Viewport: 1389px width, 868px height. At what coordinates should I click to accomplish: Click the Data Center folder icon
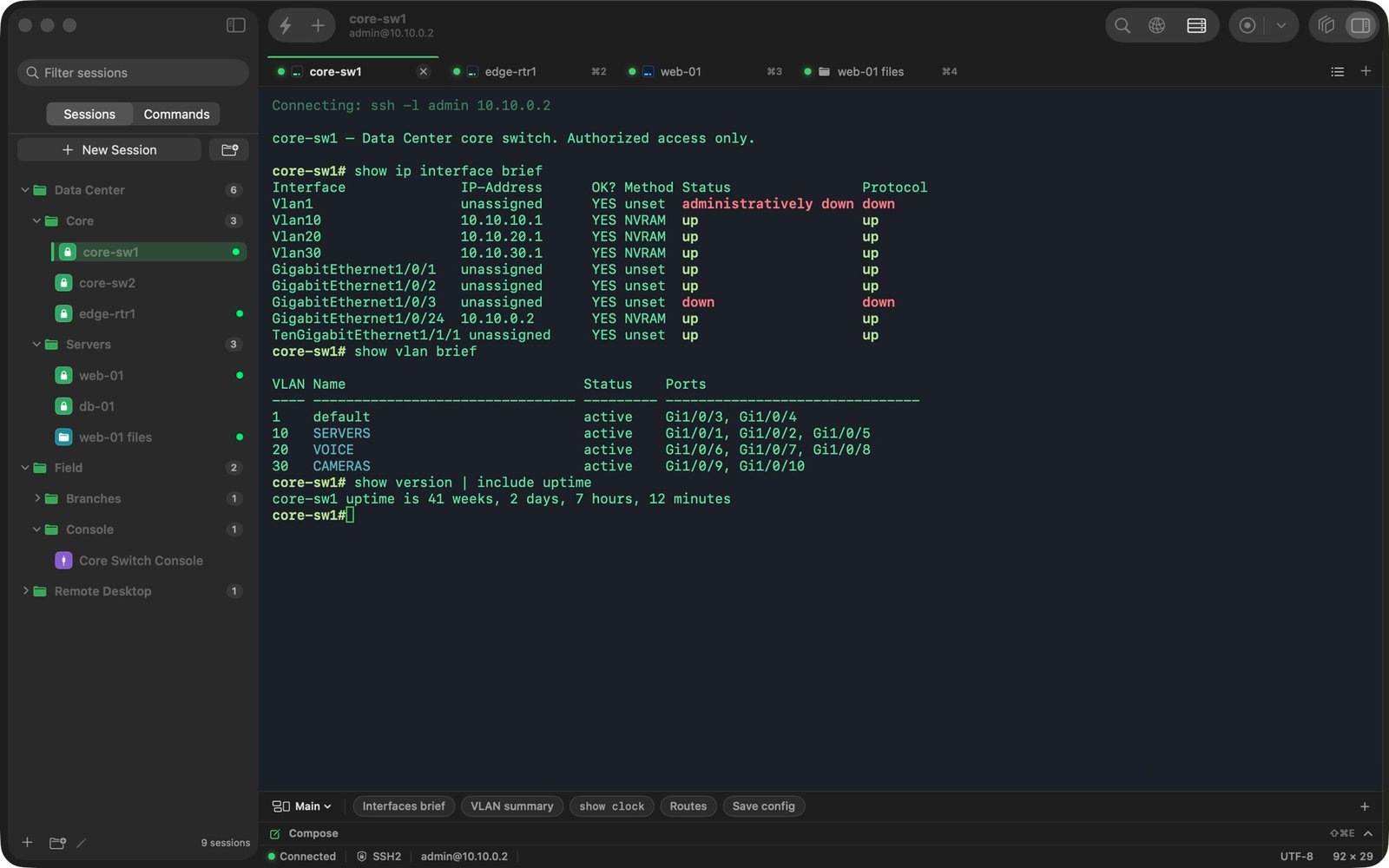pyautogui.click(x=40, y=190)
